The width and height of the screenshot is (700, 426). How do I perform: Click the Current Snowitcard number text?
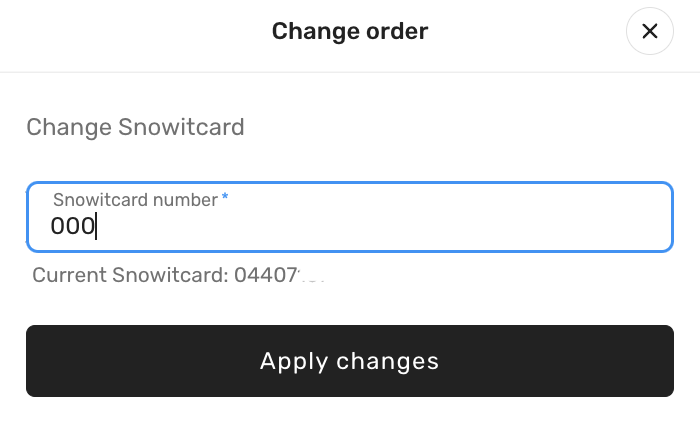(x=178, y=275)
